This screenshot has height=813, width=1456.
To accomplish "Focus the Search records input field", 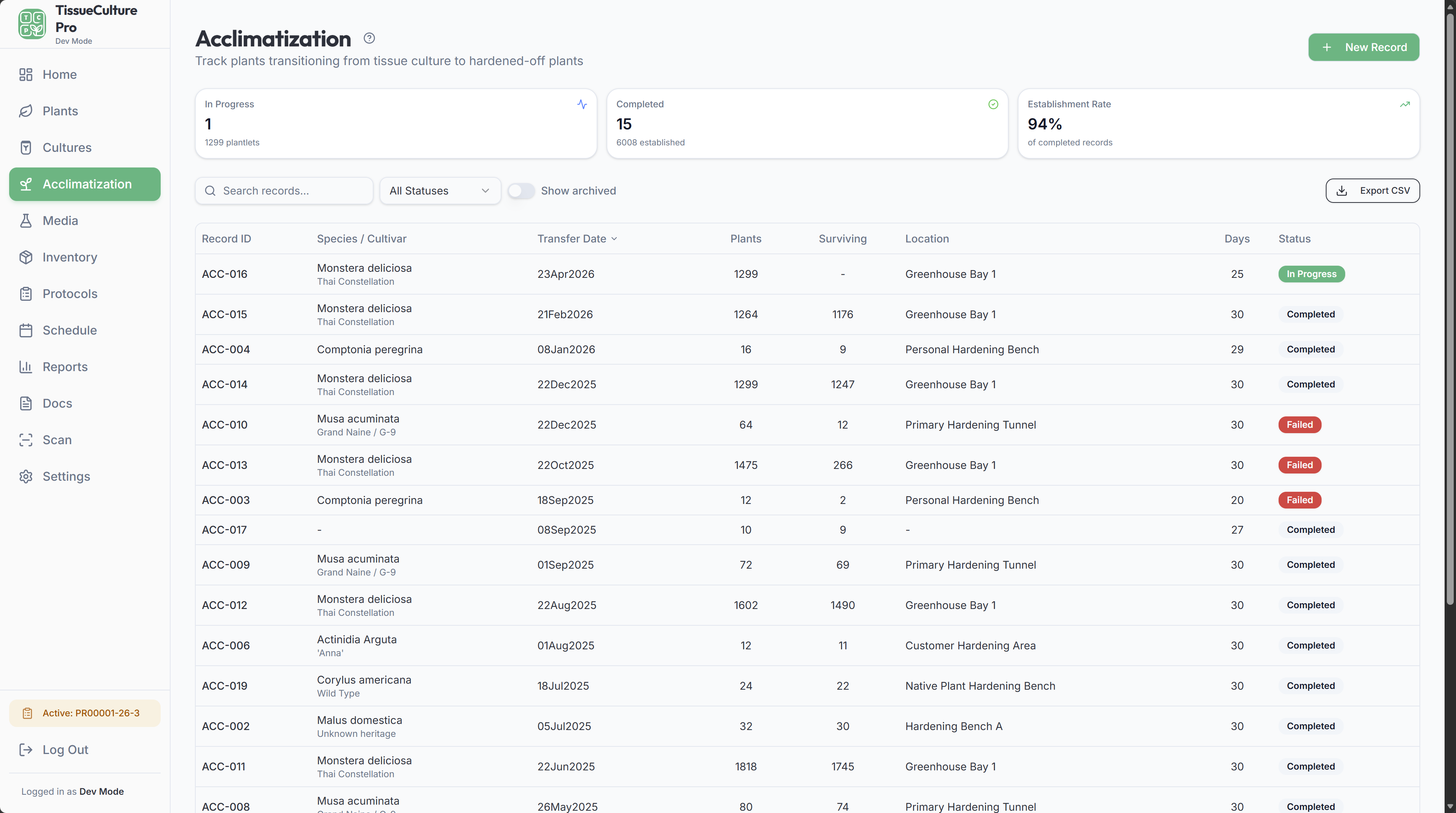I will [284, 191].
